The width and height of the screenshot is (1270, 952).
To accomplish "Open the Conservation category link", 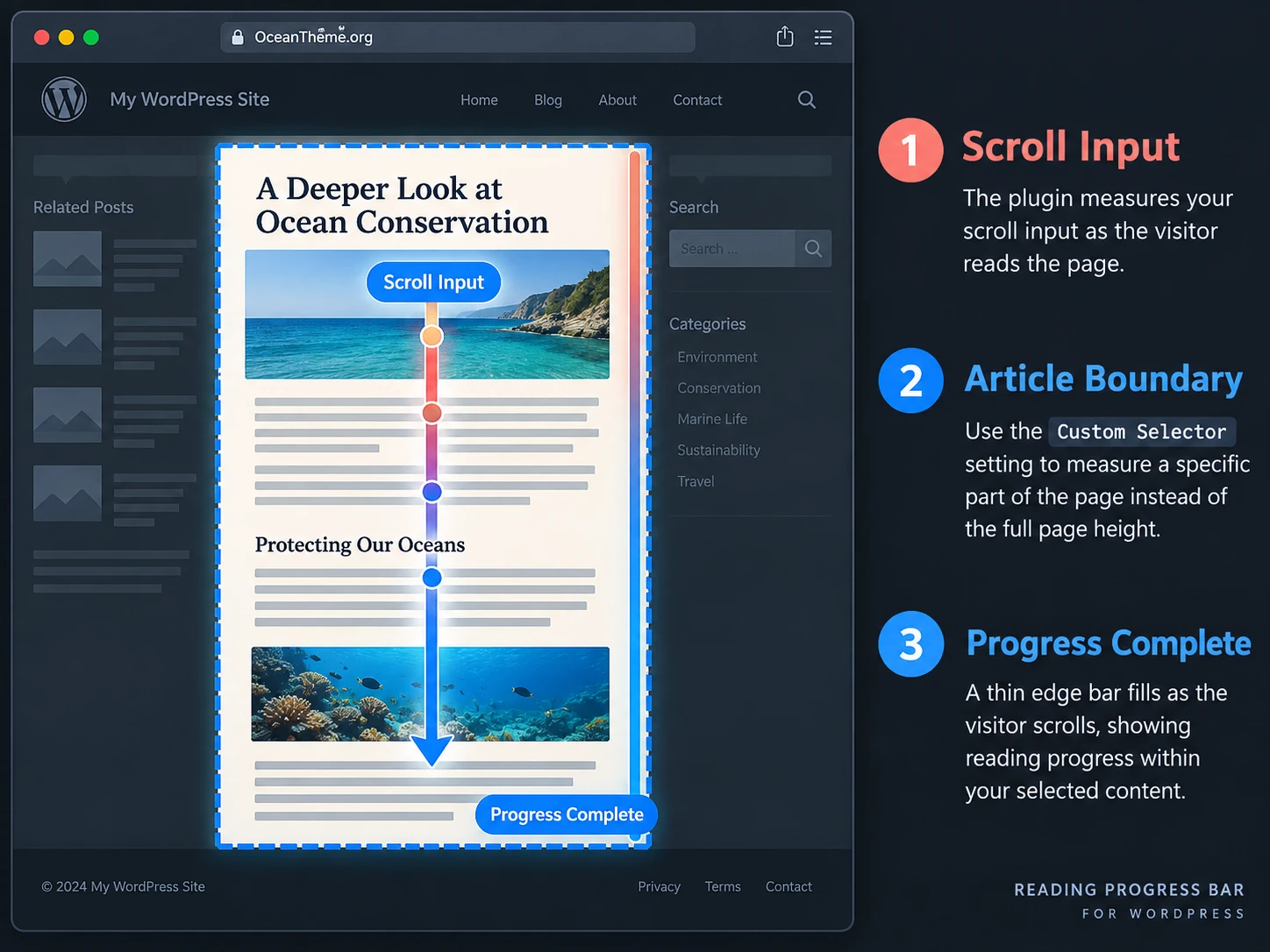I will coord(718,387).
